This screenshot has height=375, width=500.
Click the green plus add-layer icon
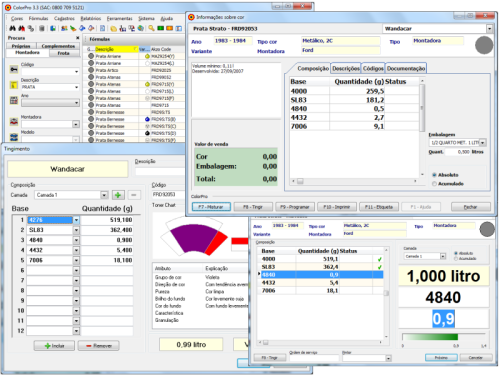(x=118, y=195)
